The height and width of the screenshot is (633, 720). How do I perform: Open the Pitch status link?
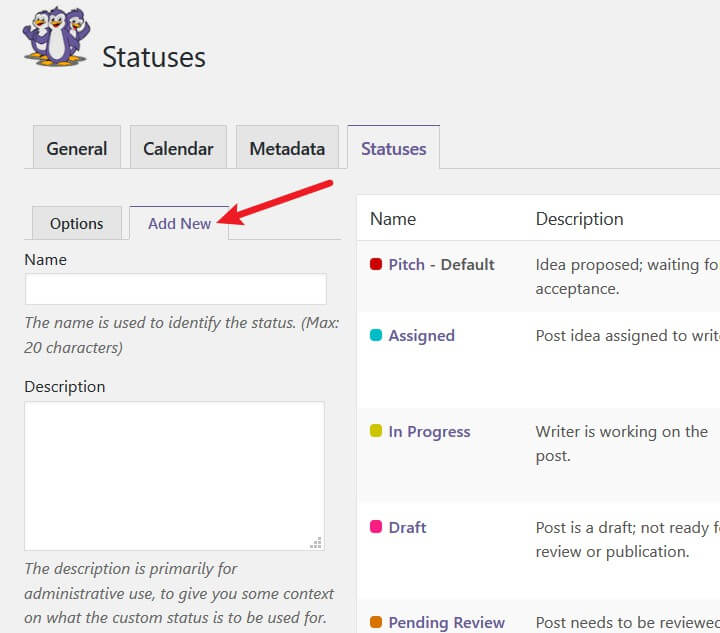click(406, 264)
